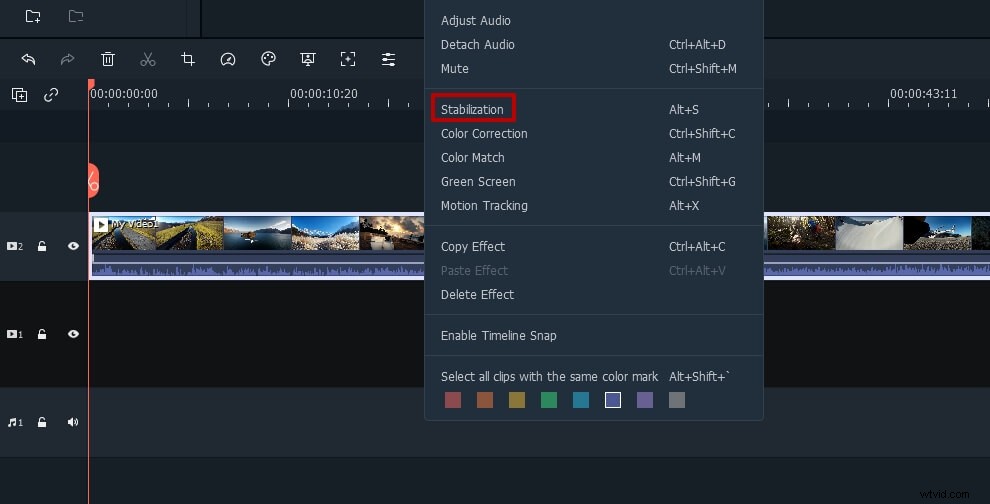Click the add new folder icon
990x504 pixels.
point(33,16)
